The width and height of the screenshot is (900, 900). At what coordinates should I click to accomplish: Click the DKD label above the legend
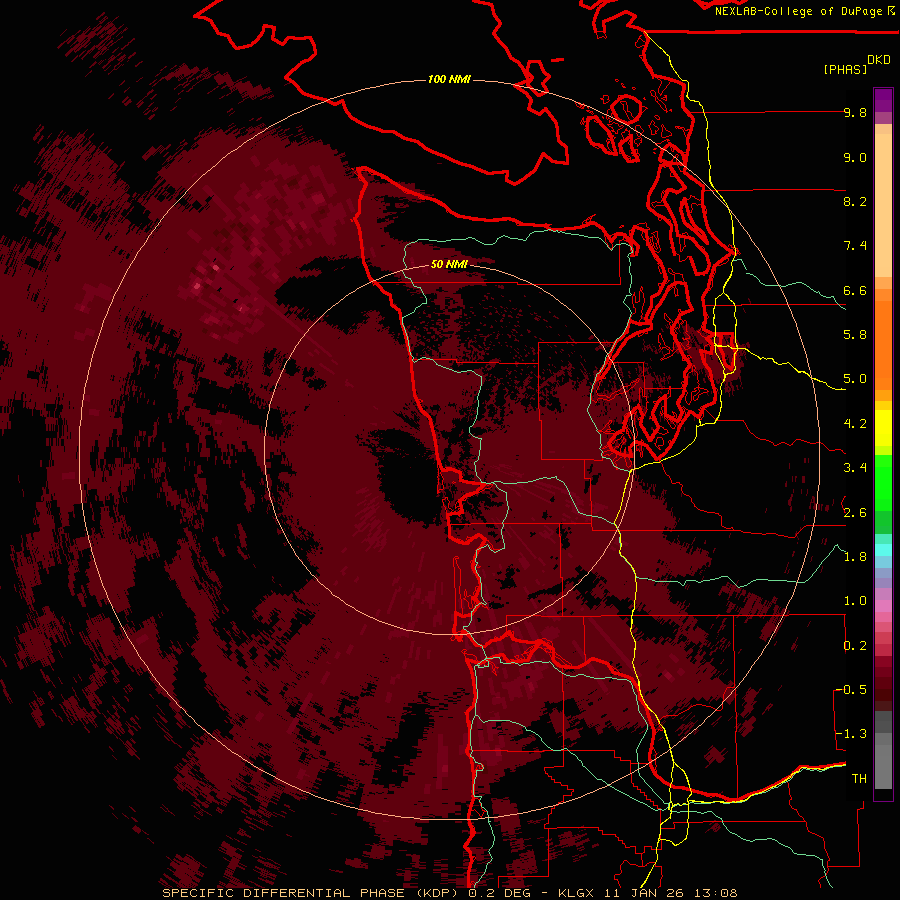tap(879, 60)
